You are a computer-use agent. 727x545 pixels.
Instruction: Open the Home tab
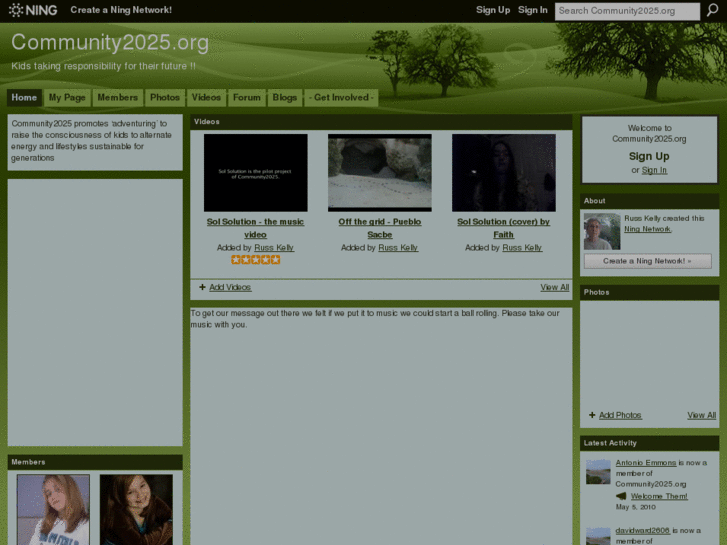pyautogui.click(x=24, y=98)
